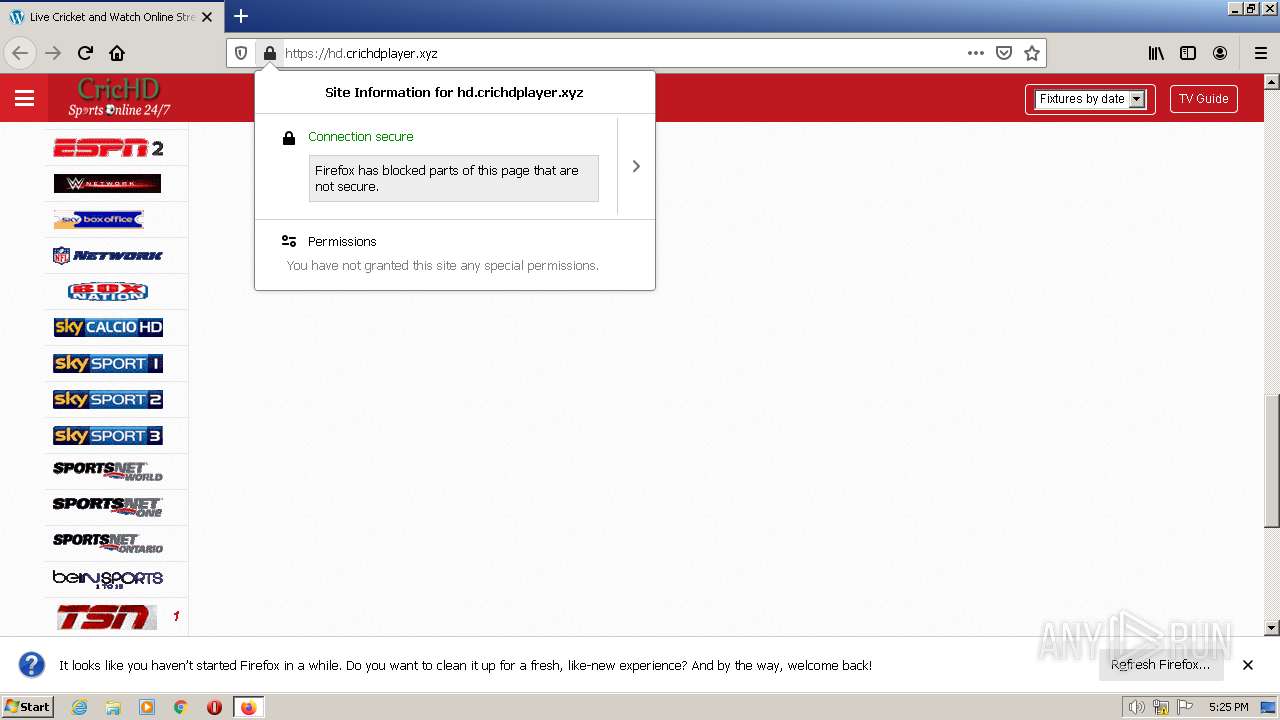Click the page vertical scrollbar thumb
Viewport: 1280px width, 720px height.
(x=1272, y=460)
